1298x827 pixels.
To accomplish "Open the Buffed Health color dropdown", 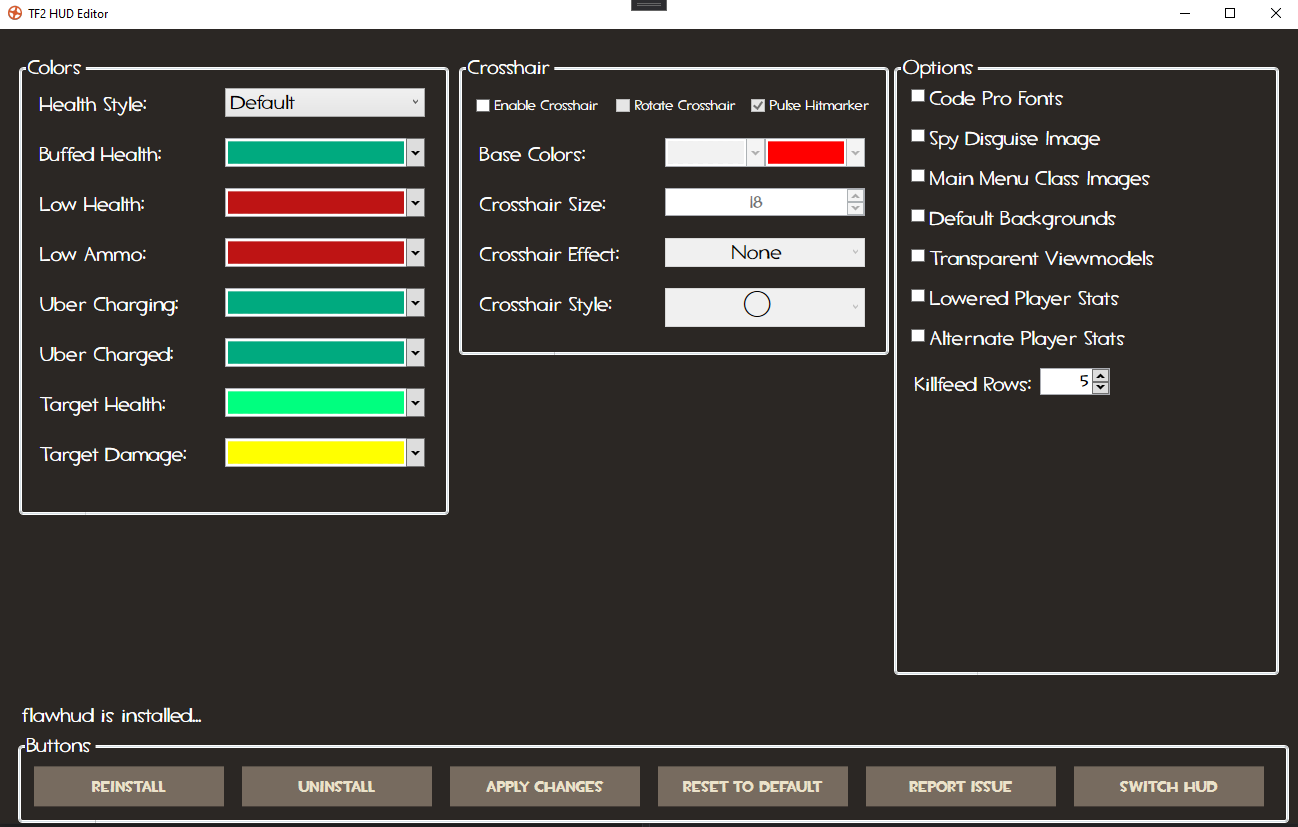I will (415, 153).
